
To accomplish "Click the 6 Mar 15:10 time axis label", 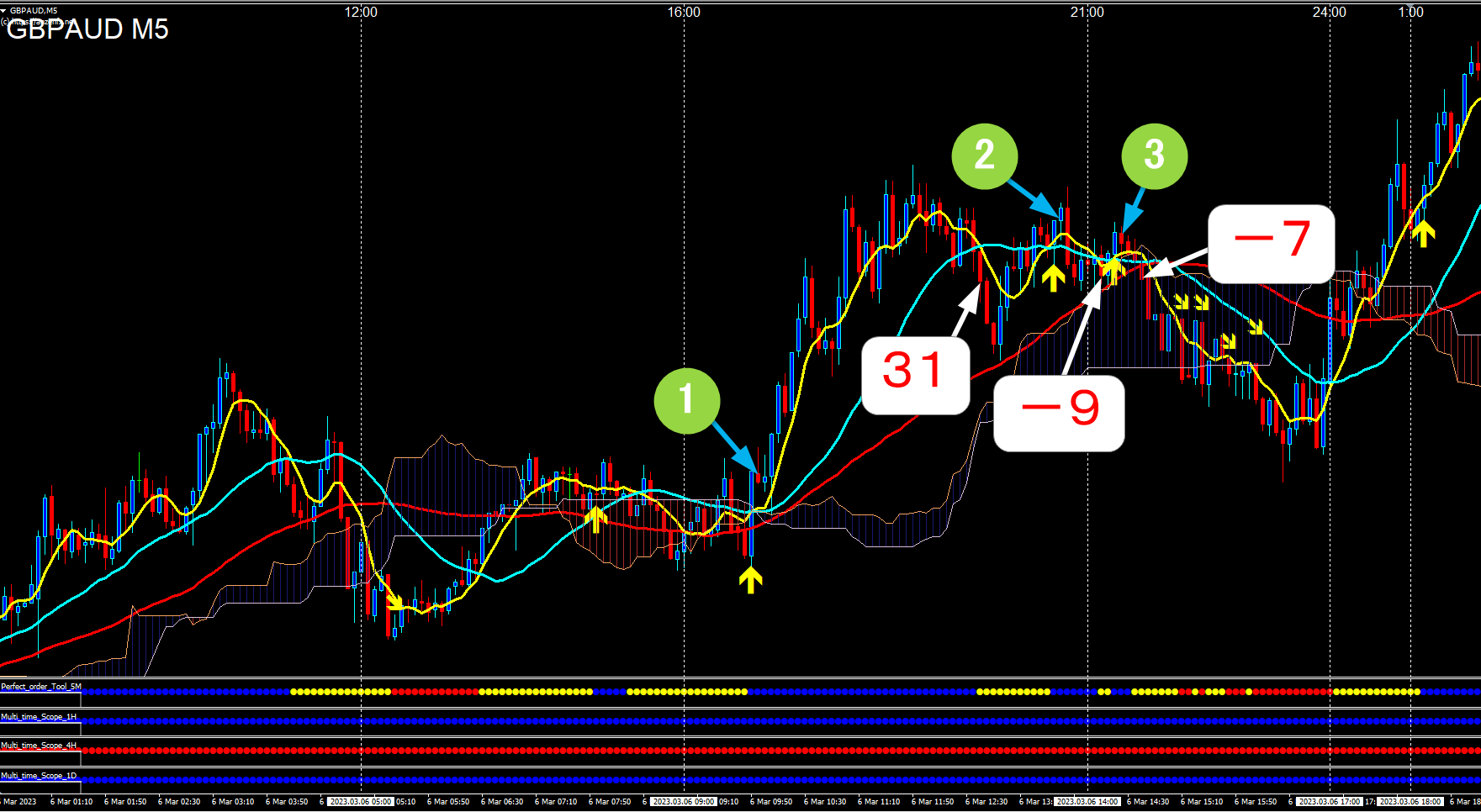I will (x=1202, y=802).
